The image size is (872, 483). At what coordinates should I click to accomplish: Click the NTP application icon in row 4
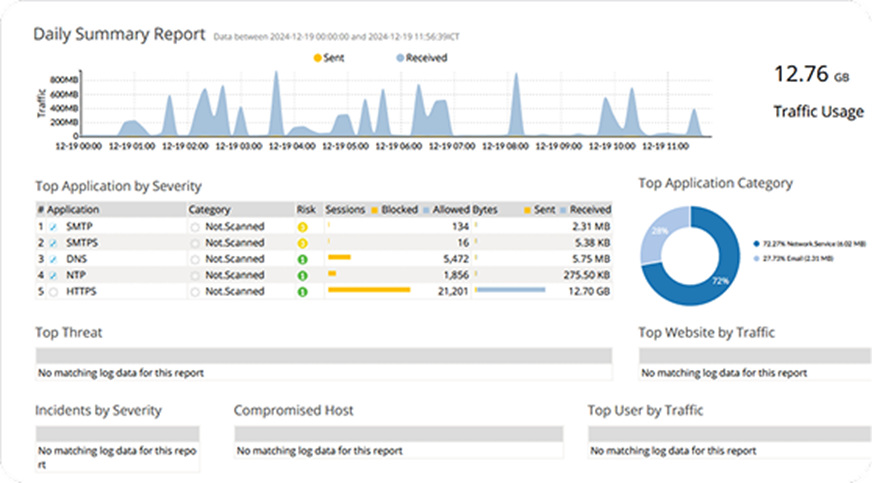click(53, 275)
